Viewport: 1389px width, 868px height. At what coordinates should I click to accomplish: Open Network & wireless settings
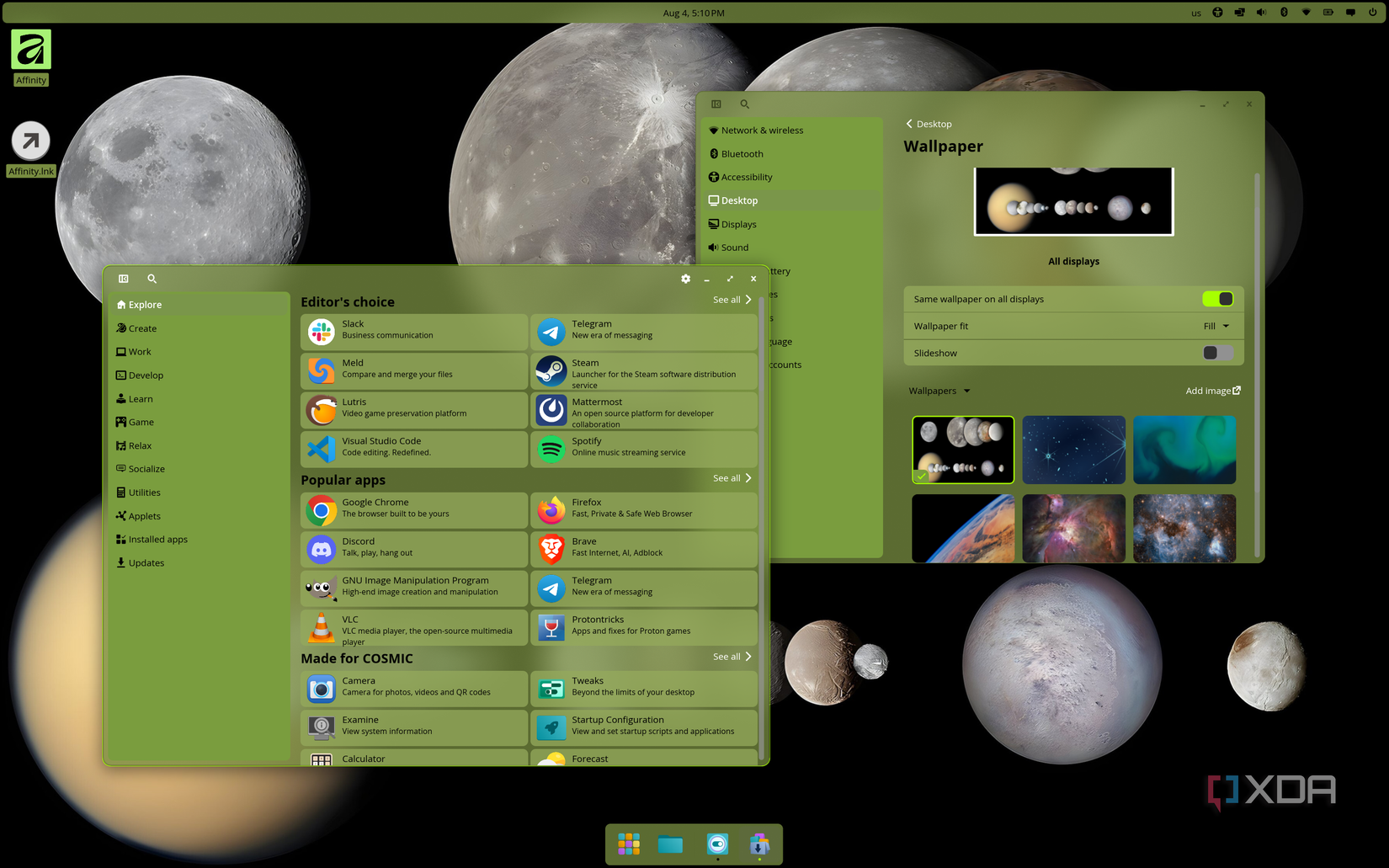792,130
